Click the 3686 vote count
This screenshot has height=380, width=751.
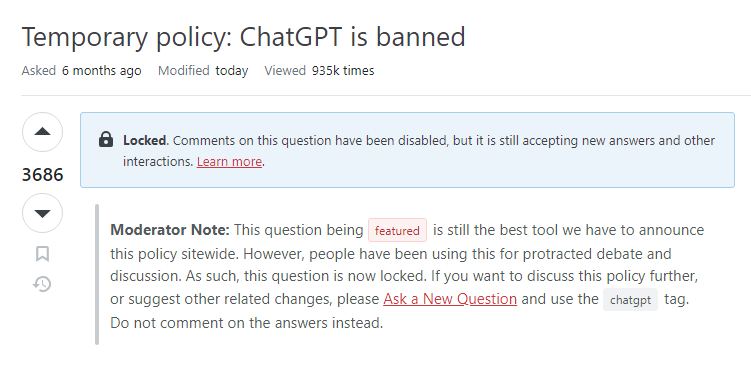point(43,174)
